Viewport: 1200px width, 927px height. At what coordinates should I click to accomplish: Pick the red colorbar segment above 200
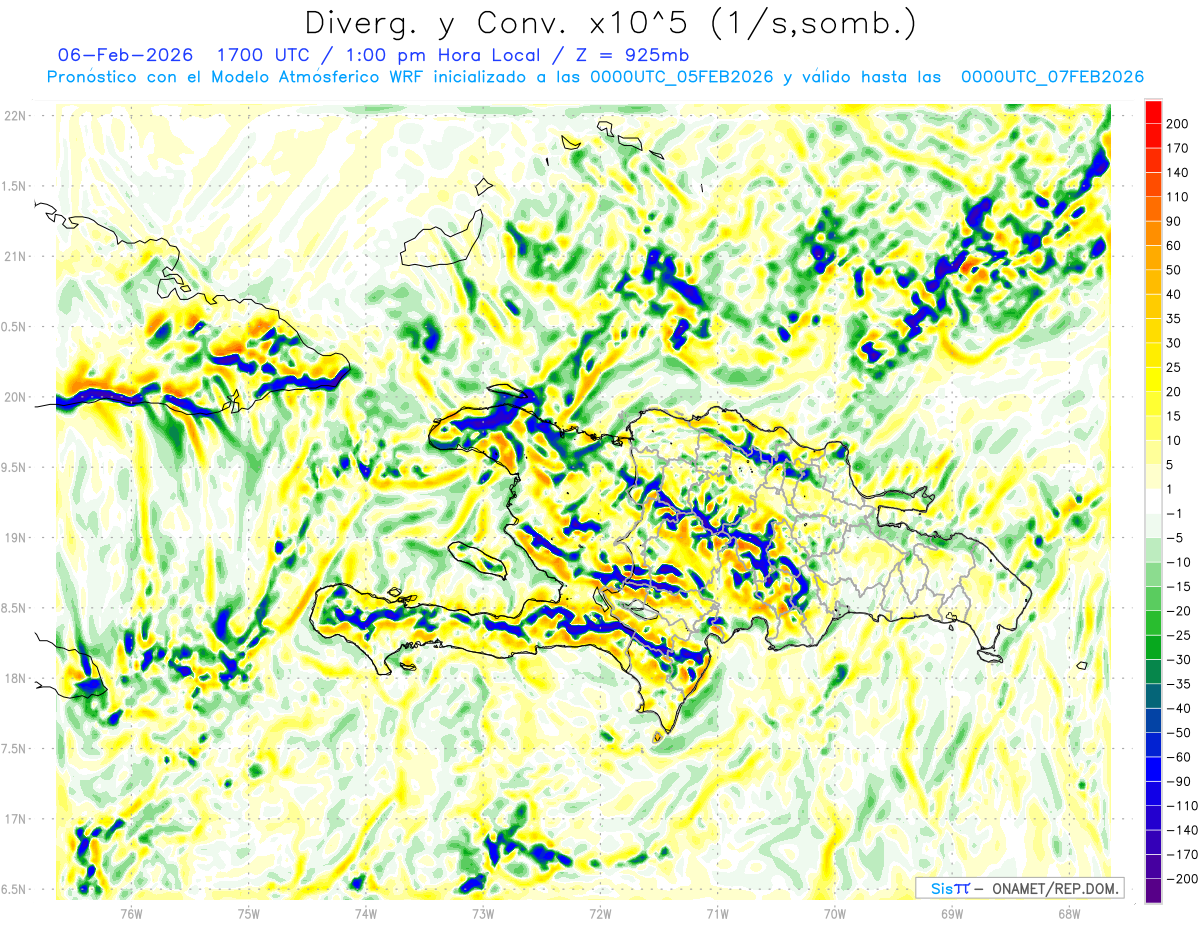click(1153, 112)
